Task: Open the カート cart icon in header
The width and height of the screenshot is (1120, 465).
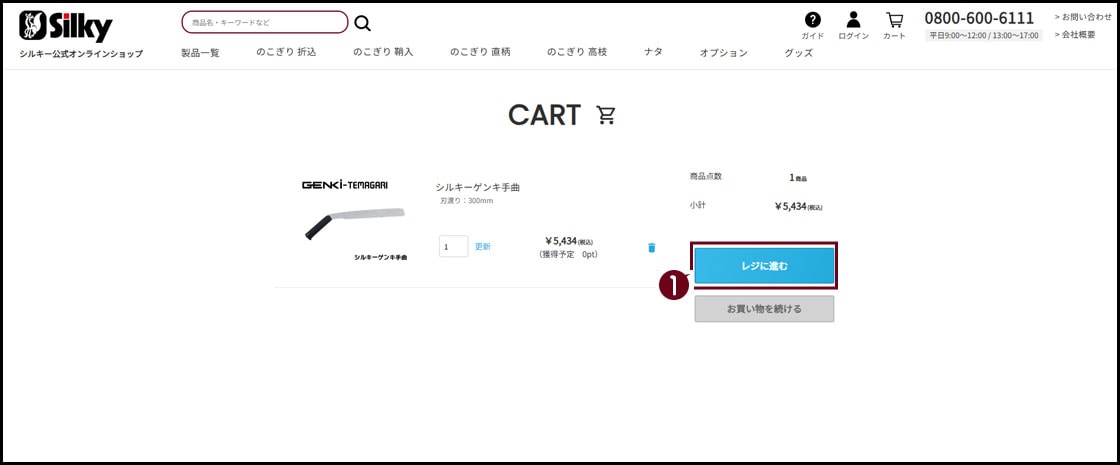Action: coord(894,20)
